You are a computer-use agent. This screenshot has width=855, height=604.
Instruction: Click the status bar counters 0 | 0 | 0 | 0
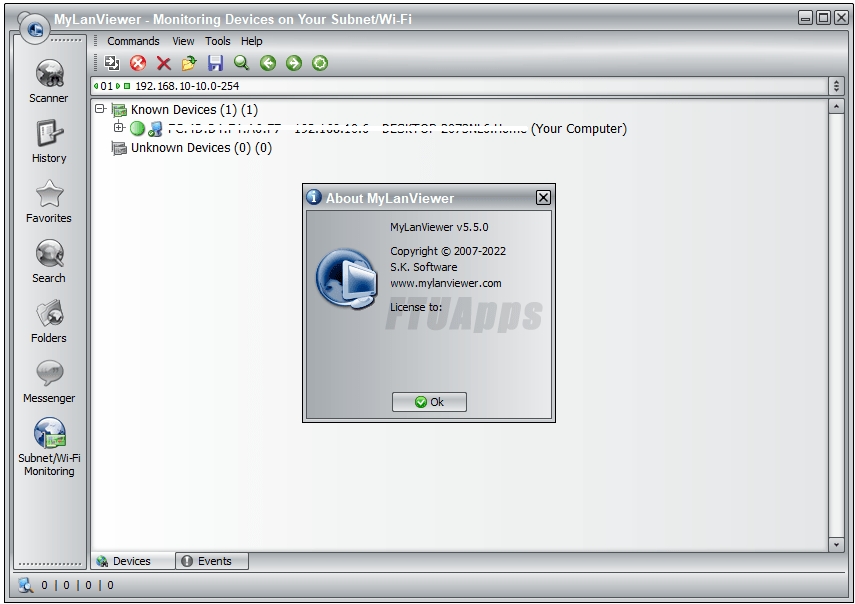click(77, 585)
